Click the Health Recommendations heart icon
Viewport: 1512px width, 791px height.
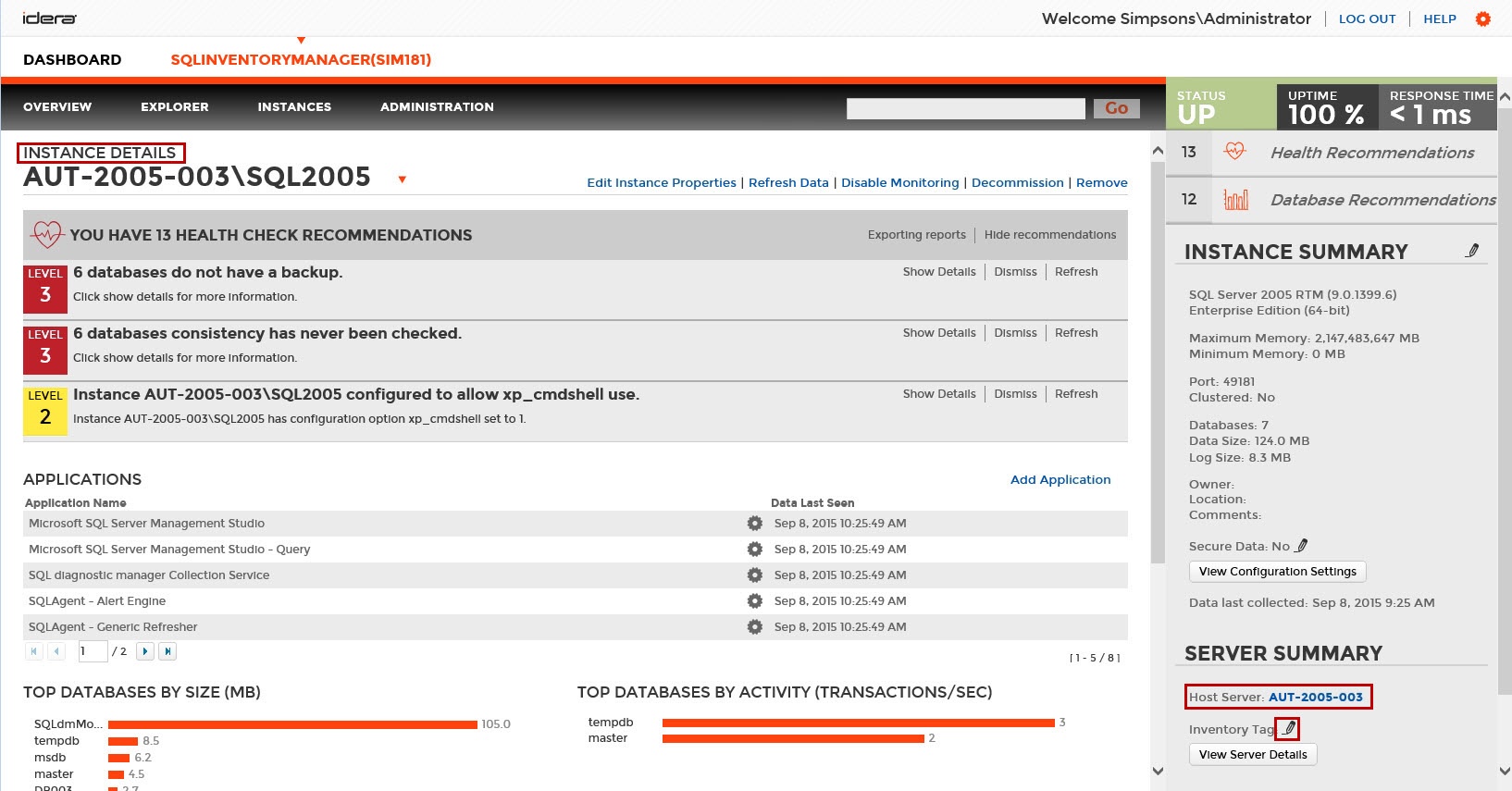tap(1235, 152)
